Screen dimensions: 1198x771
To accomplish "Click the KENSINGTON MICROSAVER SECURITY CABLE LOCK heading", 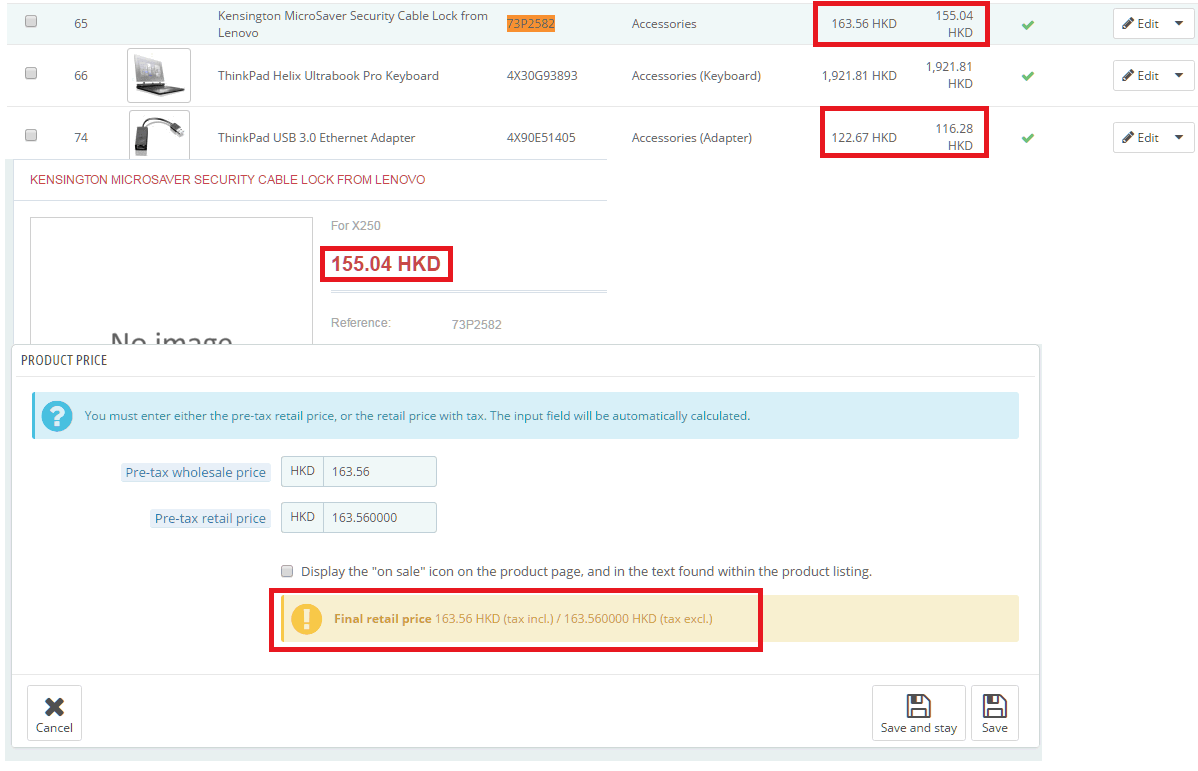I will [x=228, y=180].
